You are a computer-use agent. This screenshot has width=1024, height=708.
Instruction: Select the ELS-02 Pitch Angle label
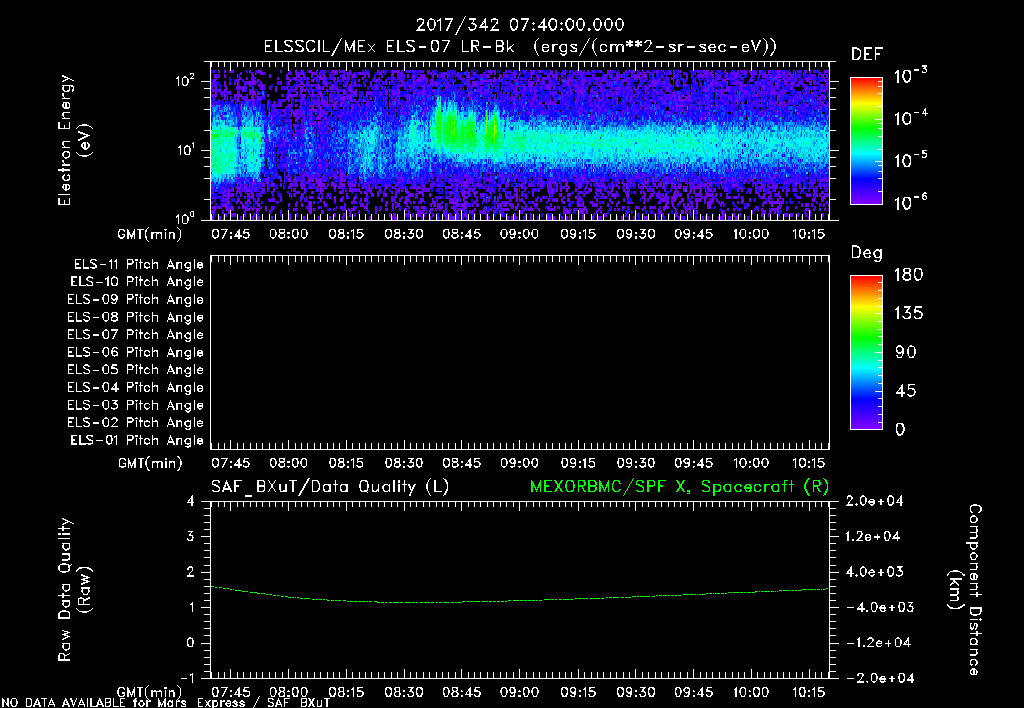[135, 423]
